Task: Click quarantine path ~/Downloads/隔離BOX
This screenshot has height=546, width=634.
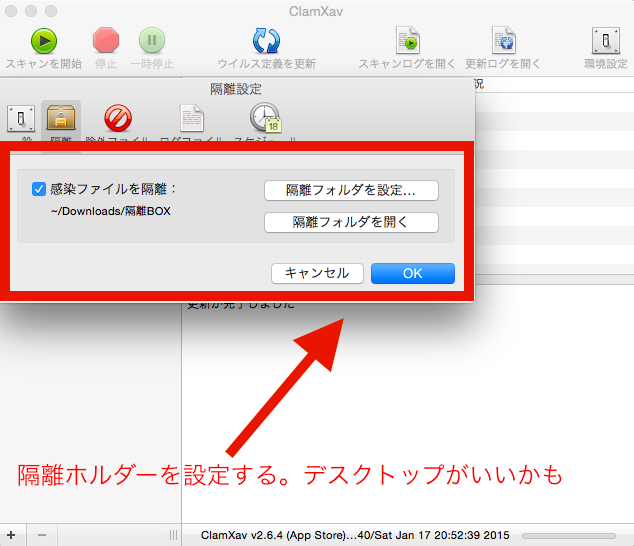Action: (111, 211)
